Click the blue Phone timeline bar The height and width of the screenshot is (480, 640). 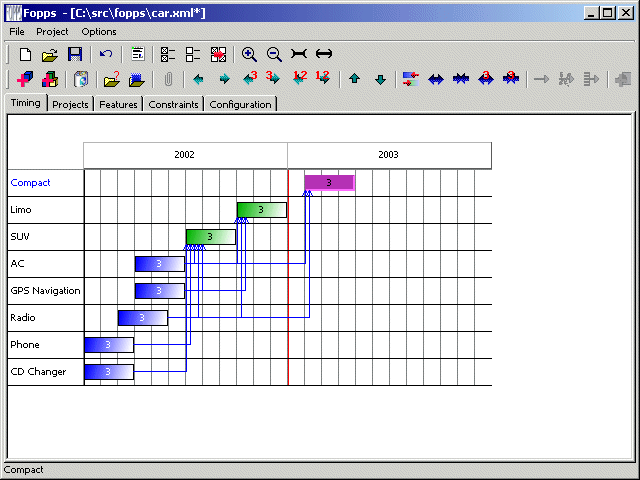click(x=109, y=345)
